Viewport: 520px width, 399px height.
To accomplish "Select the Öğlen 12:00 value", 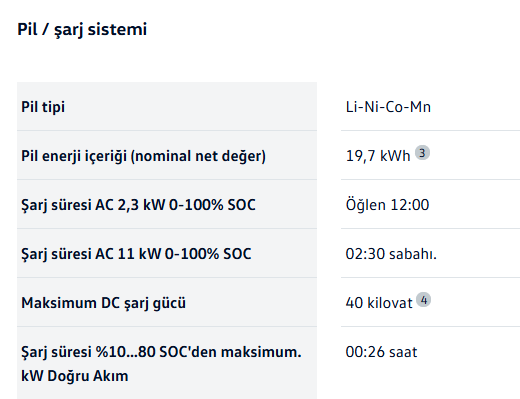I will click(x=387, y=205).
